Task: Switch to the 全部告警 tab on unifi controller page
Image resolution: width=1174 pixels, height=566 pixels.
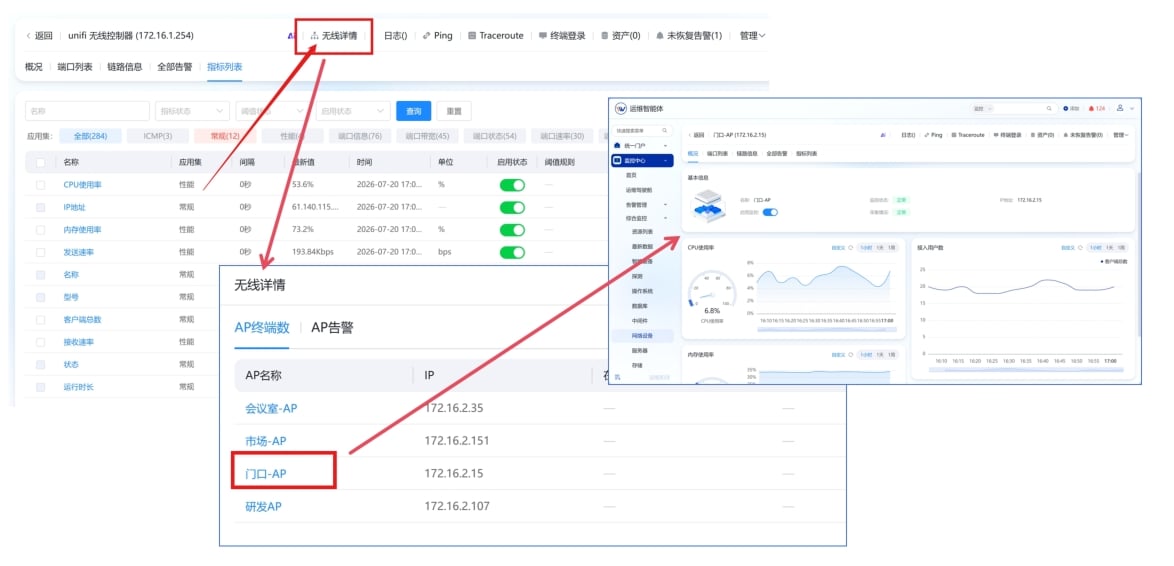Action: (174, 67)
